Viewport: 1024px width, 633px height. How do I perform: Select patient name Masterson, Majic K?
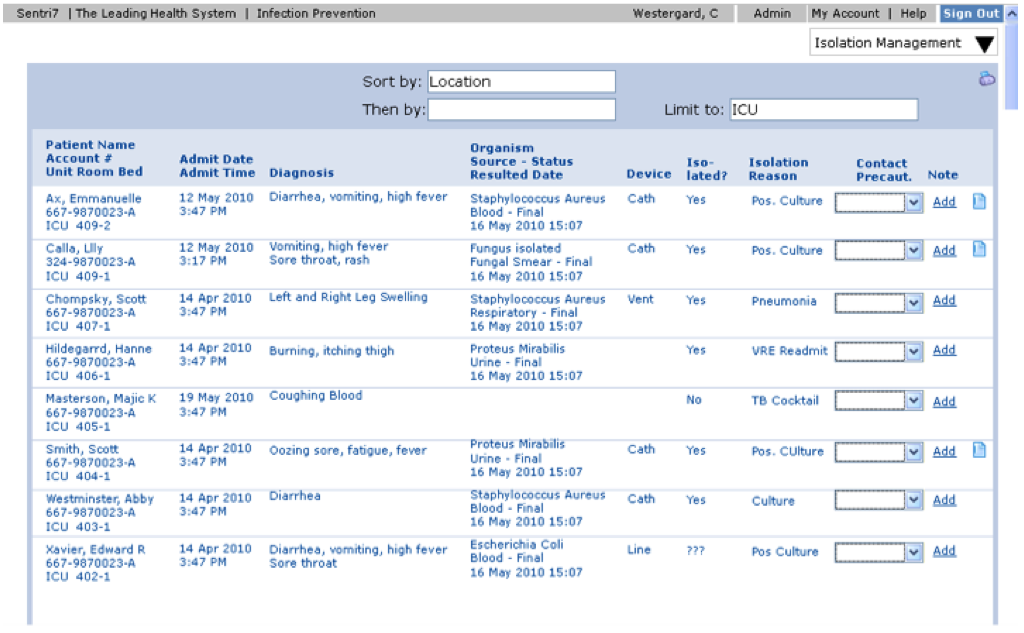point(101,398)
